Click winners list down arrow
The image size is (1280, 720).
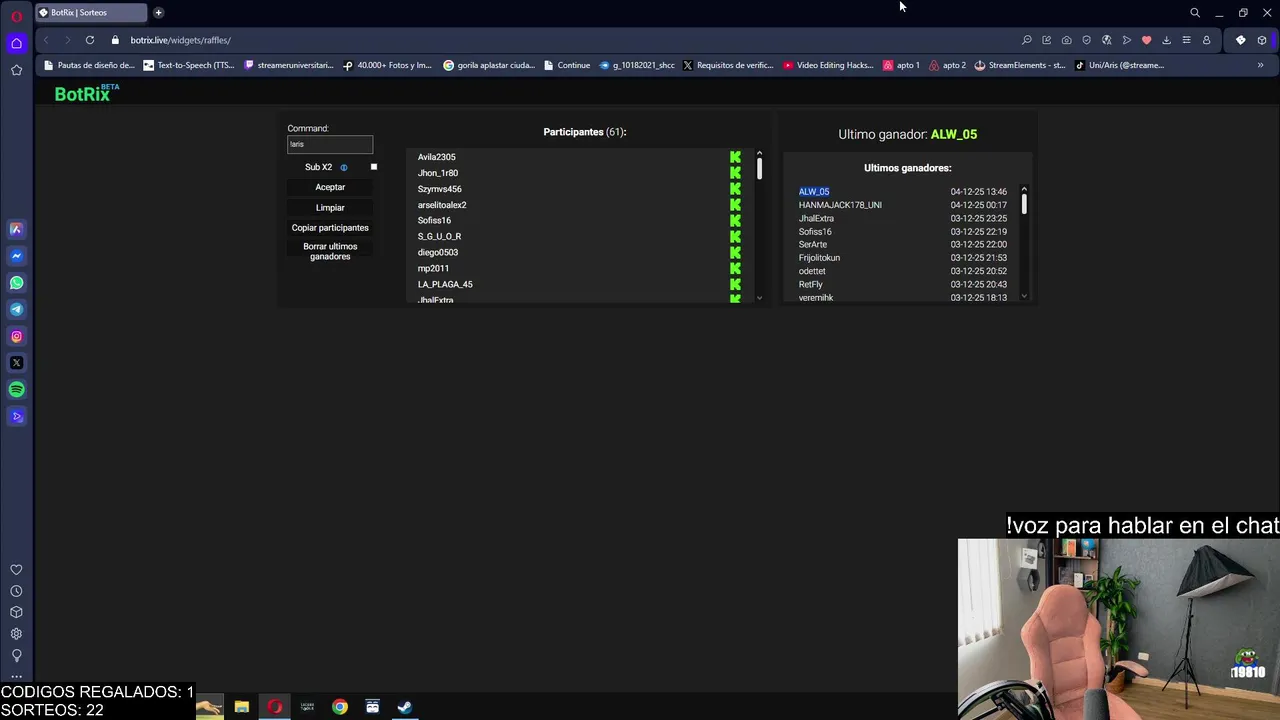(1024, 296)
